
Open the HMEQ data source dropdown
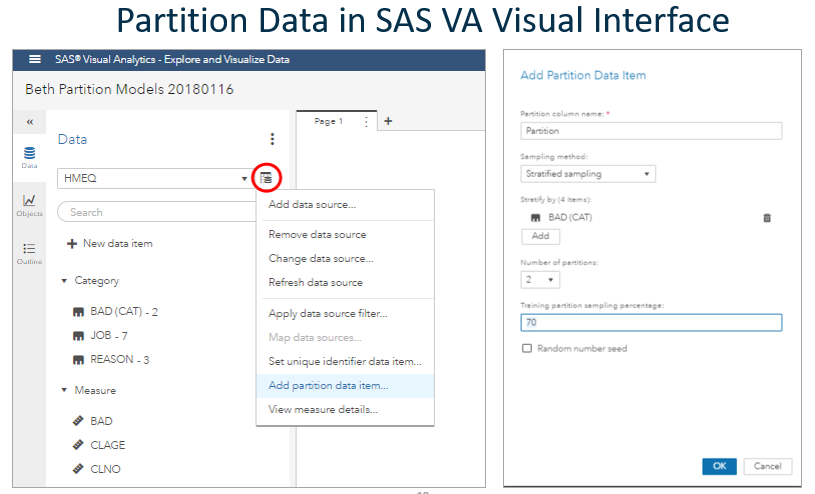point(154,178)
